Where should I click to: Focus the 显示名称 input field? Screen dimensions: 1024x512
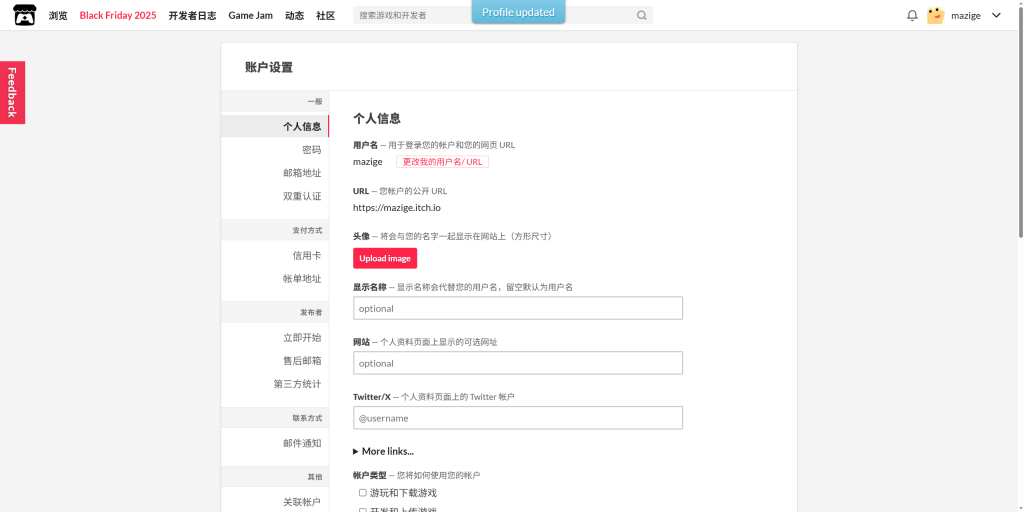coord(517,308)
